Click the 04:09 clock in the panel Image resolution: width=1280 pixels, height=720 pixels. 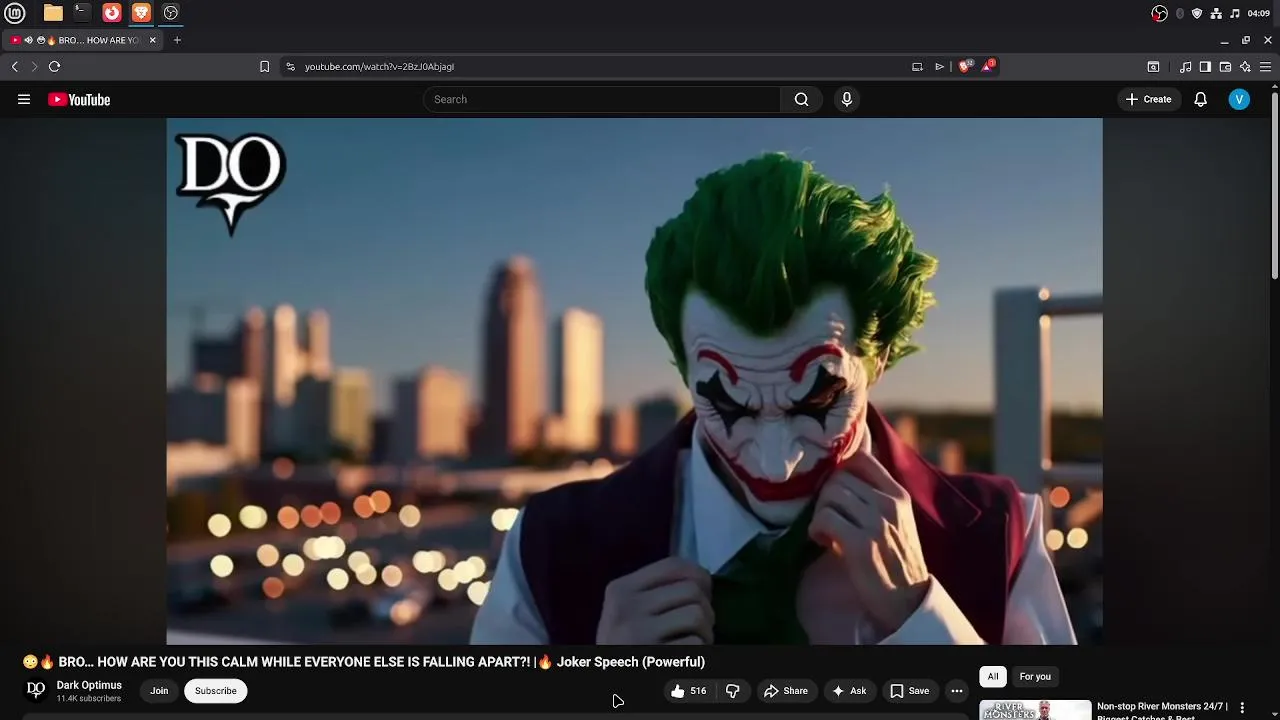[1259, 13]
